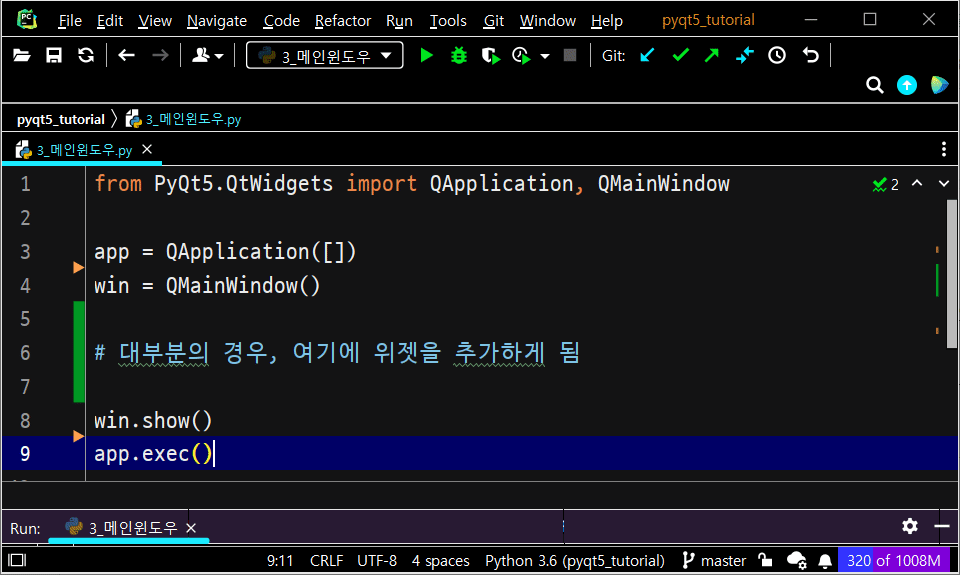Click the 4 spaces indent setting
The width and height of the screenshot is (960, 575).
point(440,560)
